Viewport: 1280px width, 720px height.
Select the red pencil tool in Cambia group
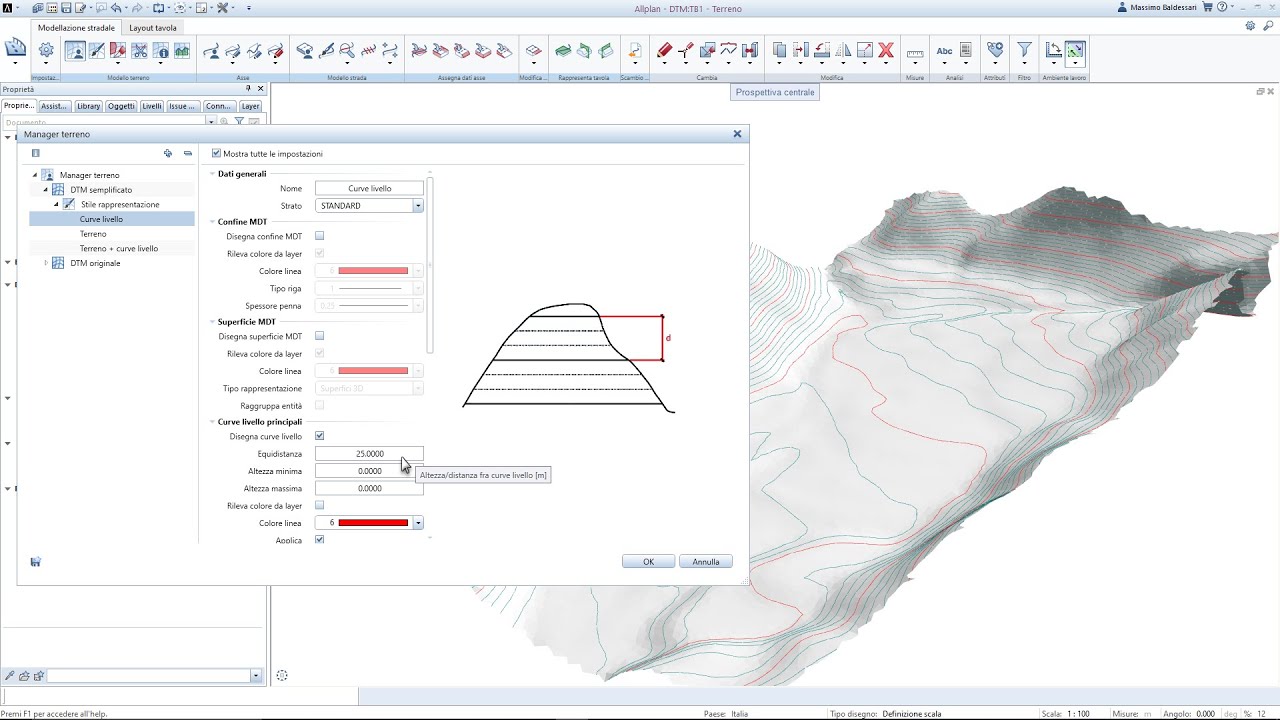point(664,51)
